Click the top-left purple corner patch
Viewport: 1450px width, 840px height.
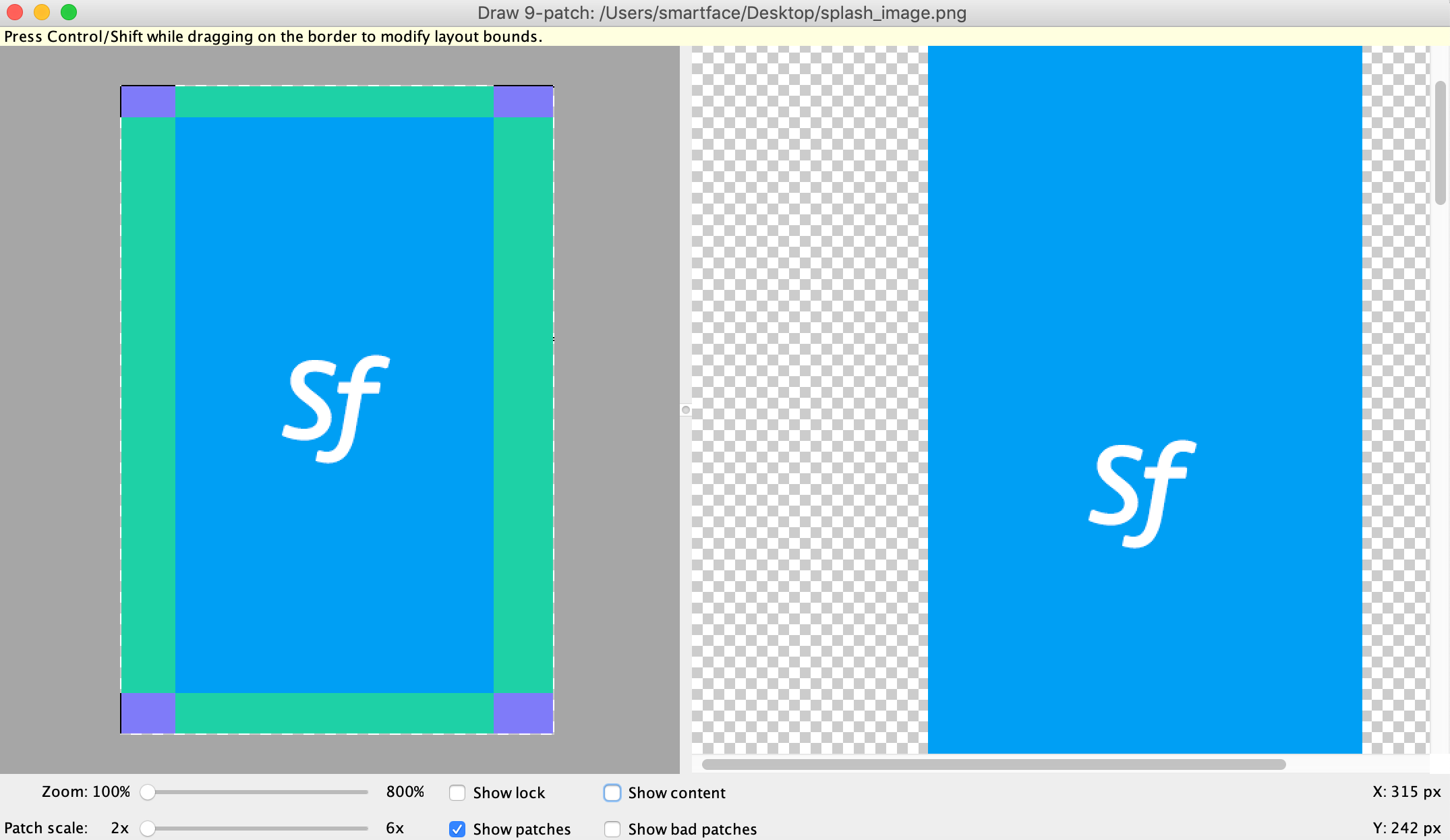click(x=148, y=101)
